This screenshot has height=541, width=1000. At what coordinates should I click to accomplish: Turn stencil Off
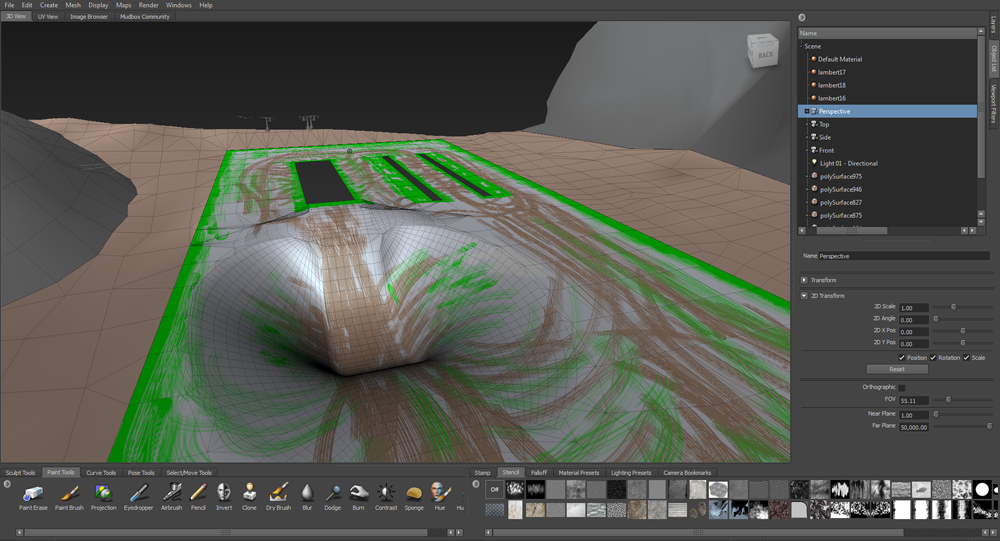click(x=494, y=489)
